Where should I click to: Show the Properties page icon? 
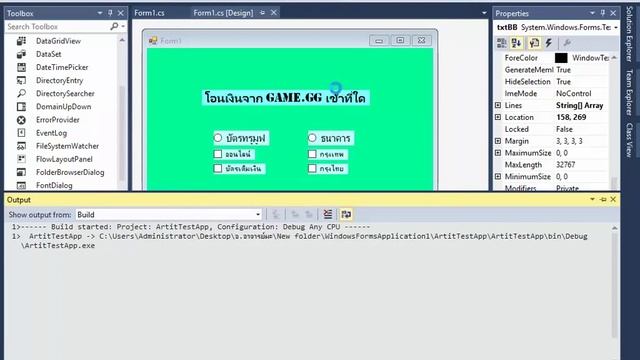533,43
